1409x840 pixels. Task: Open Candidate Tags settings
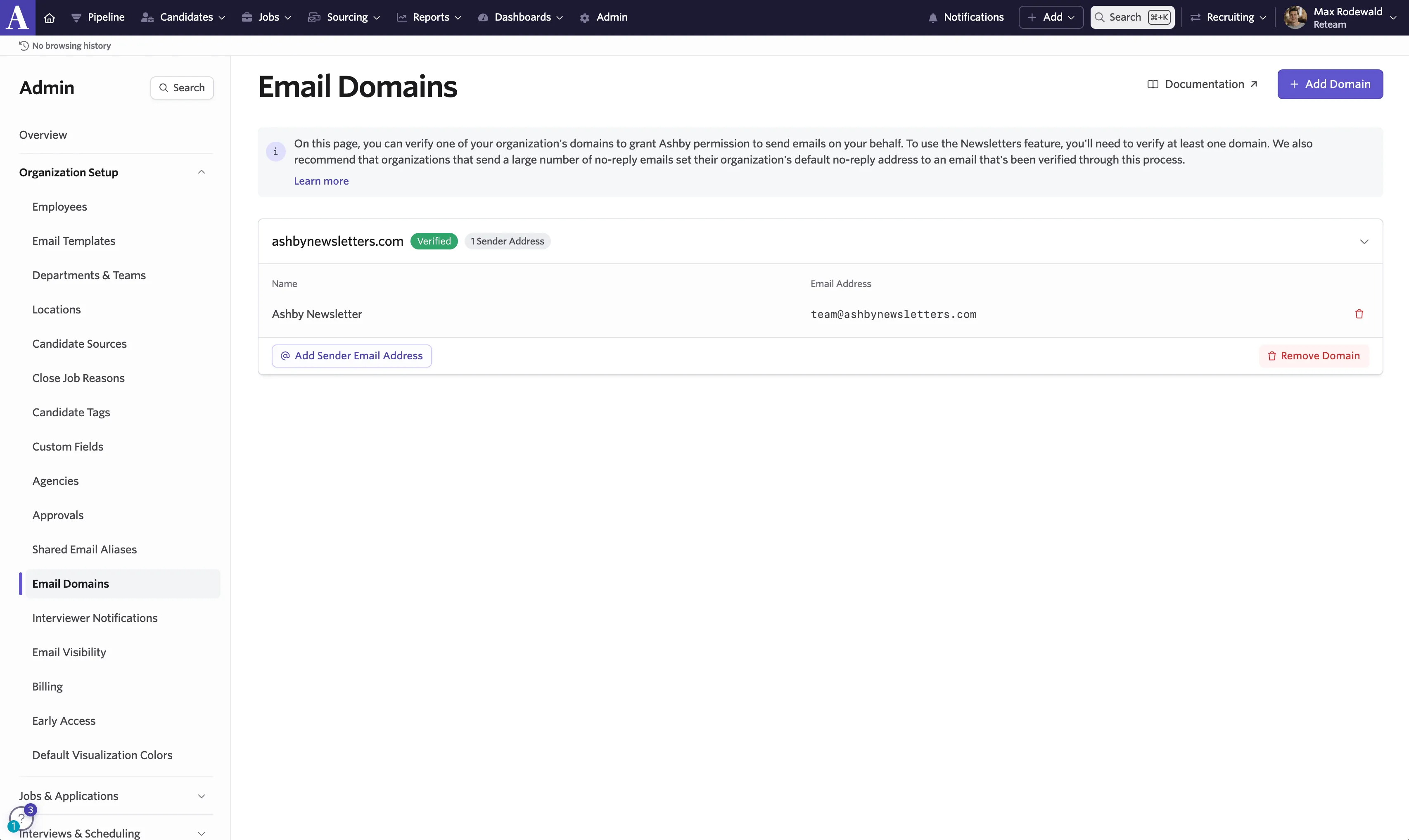(71, 413)
